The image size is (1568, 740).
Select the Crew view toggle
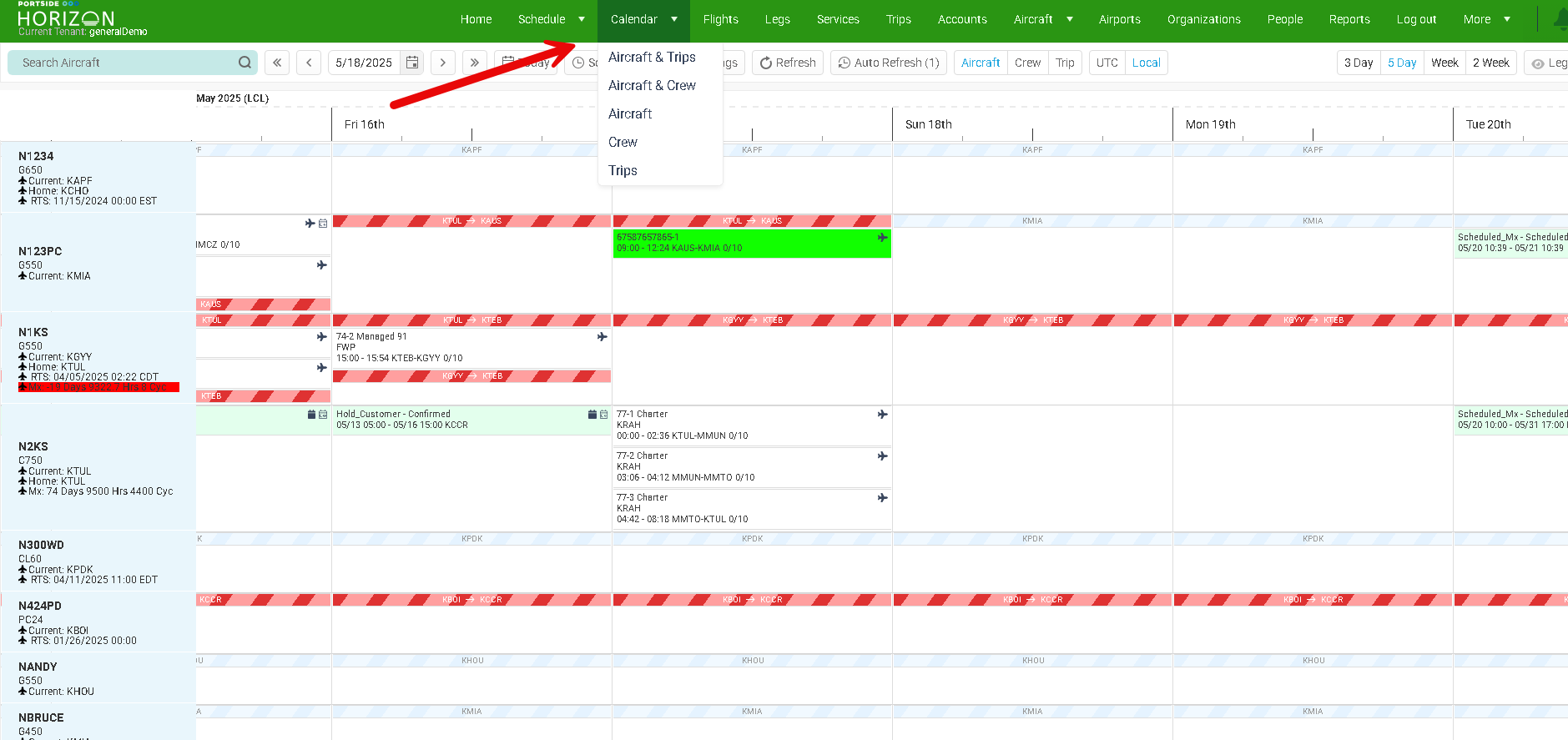point(1027,63)
